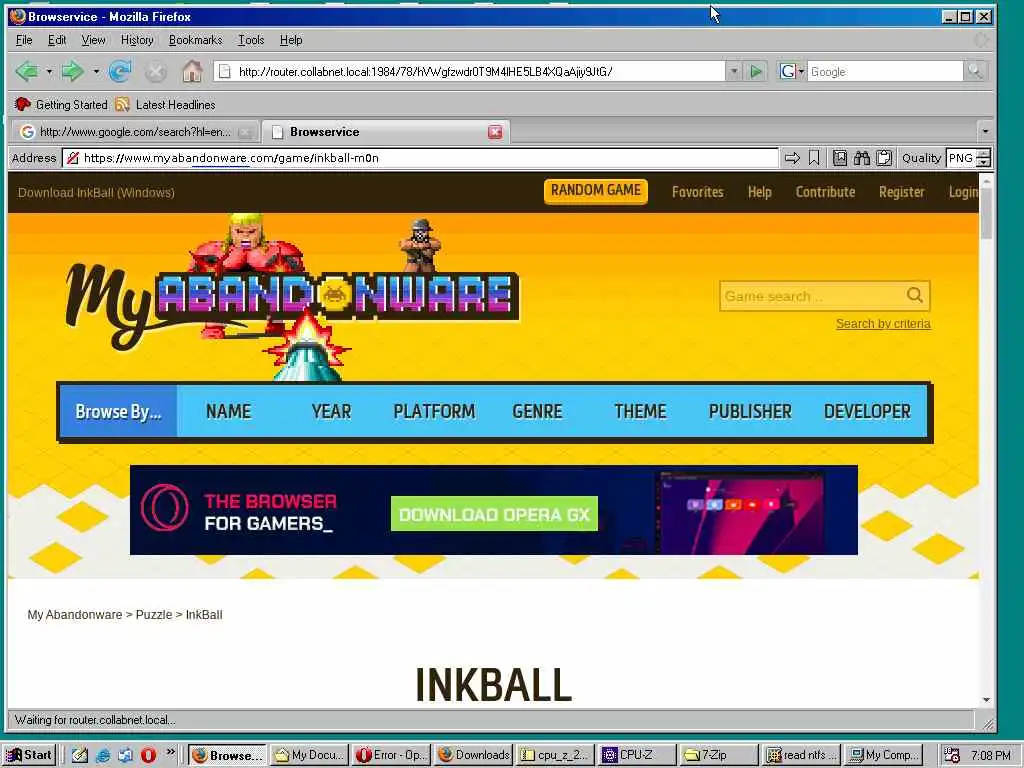Click the Register link

pyautogui.click(x=901, y=192)
